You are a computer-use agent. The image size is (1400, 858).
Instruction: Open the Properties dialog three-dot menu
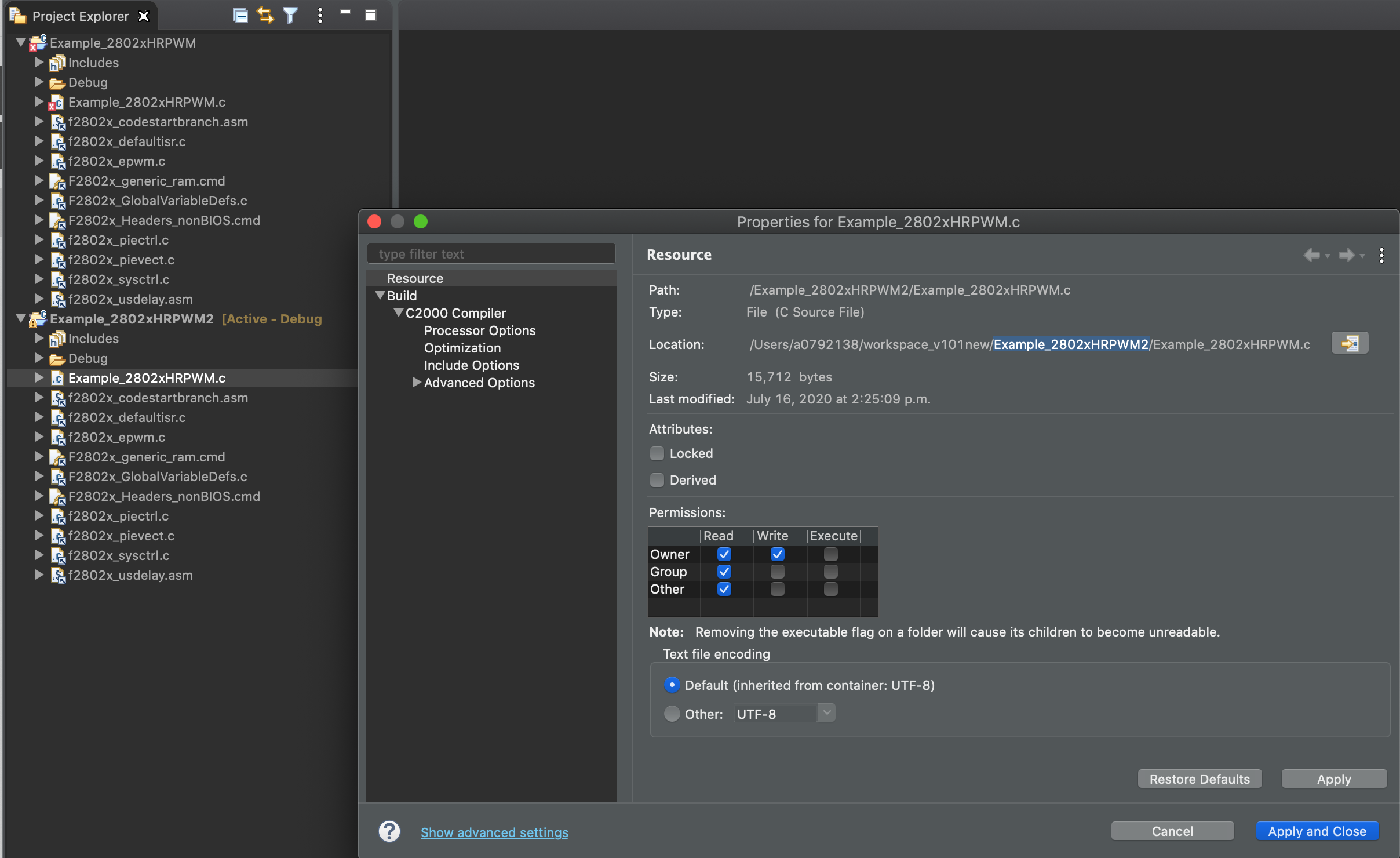[1381, 255]
